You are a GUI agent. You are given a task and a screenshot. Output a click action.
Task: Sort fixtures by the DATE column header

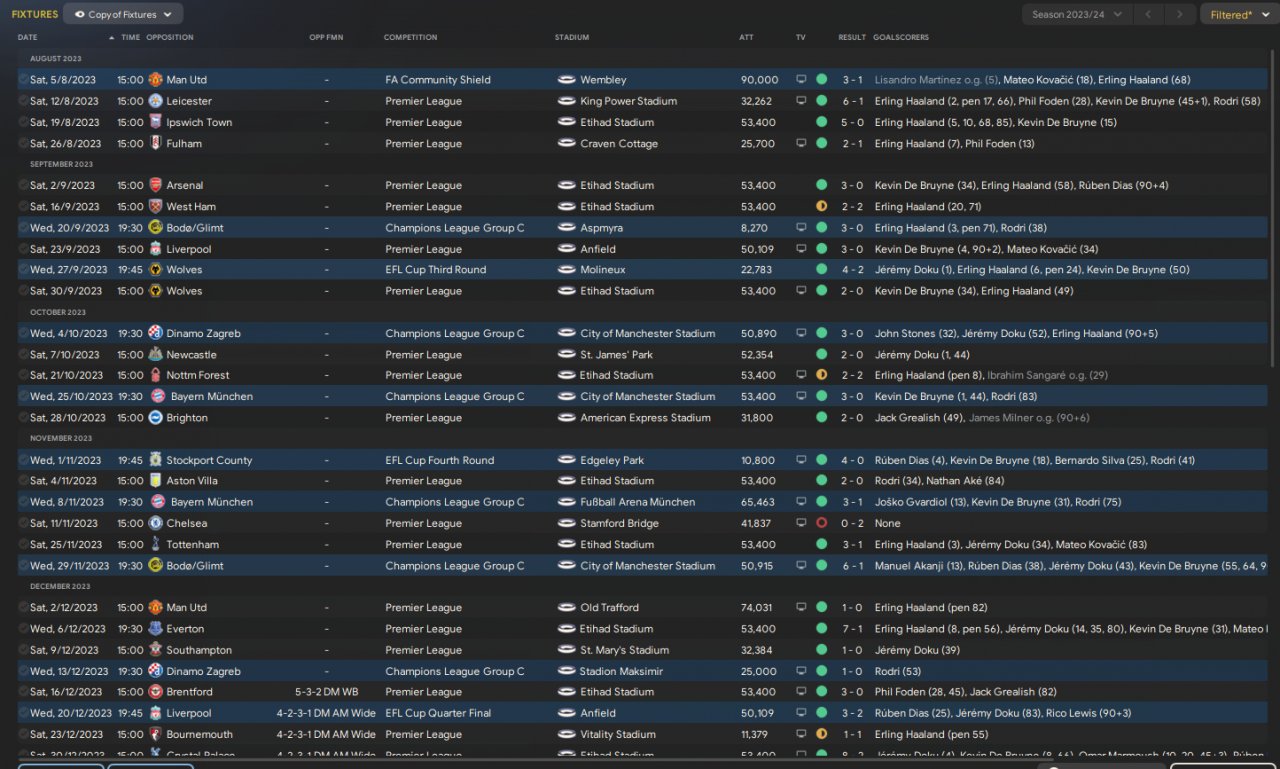(28, 38)
